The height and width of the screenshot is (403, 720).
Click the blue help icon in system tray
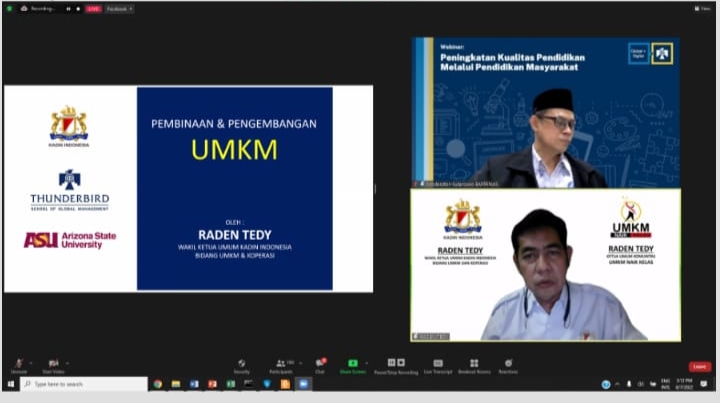click(x=606, y=385)
